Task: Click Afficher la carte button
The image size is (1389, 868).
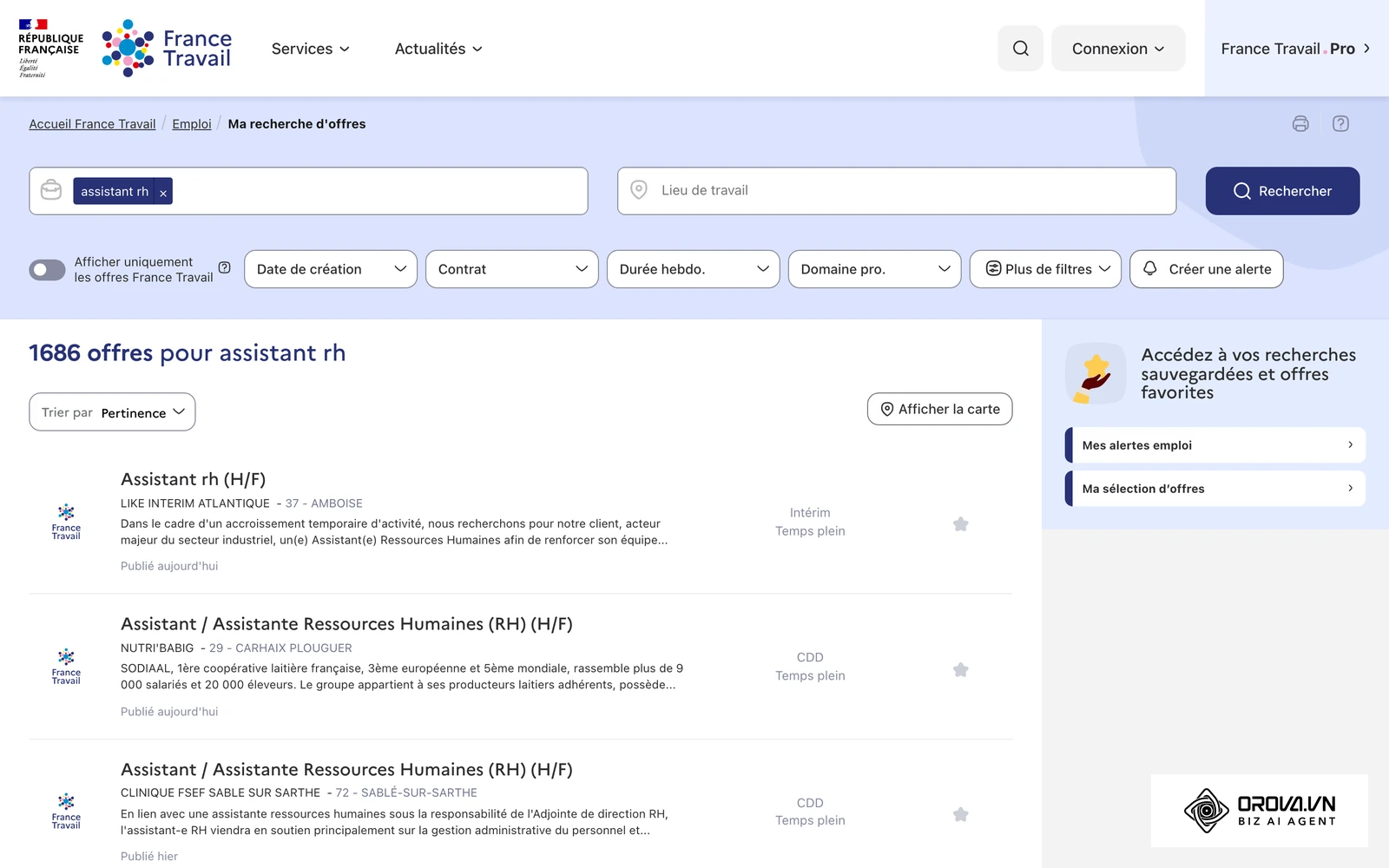Action: coord(939,409)
